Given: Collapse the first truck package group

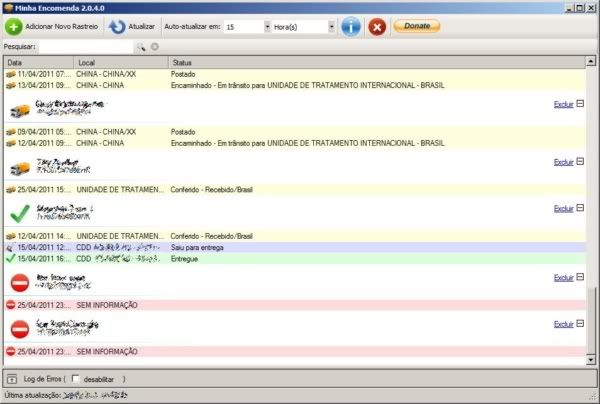Looking at the screenshot, I should tap(580, 103).
